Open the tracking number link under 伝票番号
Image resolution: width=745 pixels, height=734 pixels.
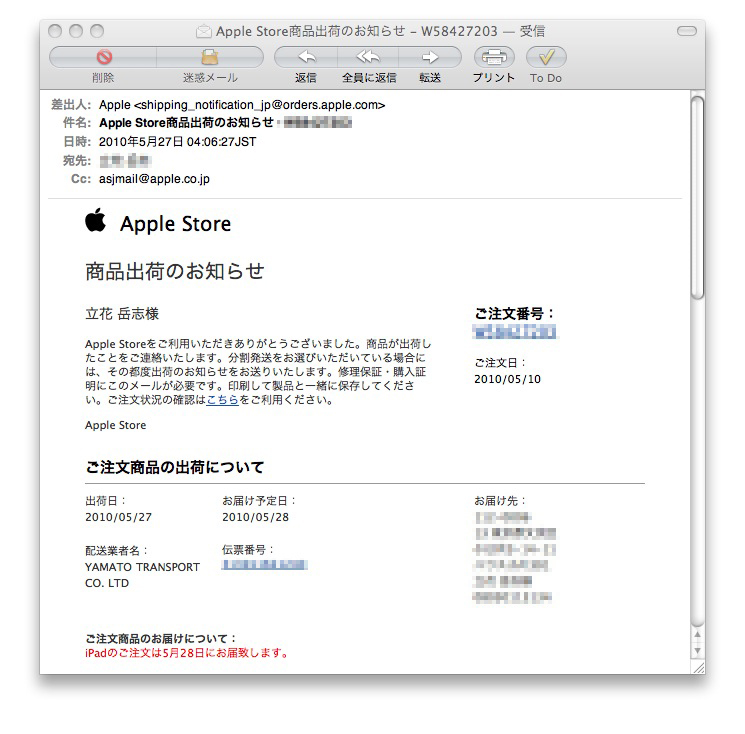[x=264, y=565]
